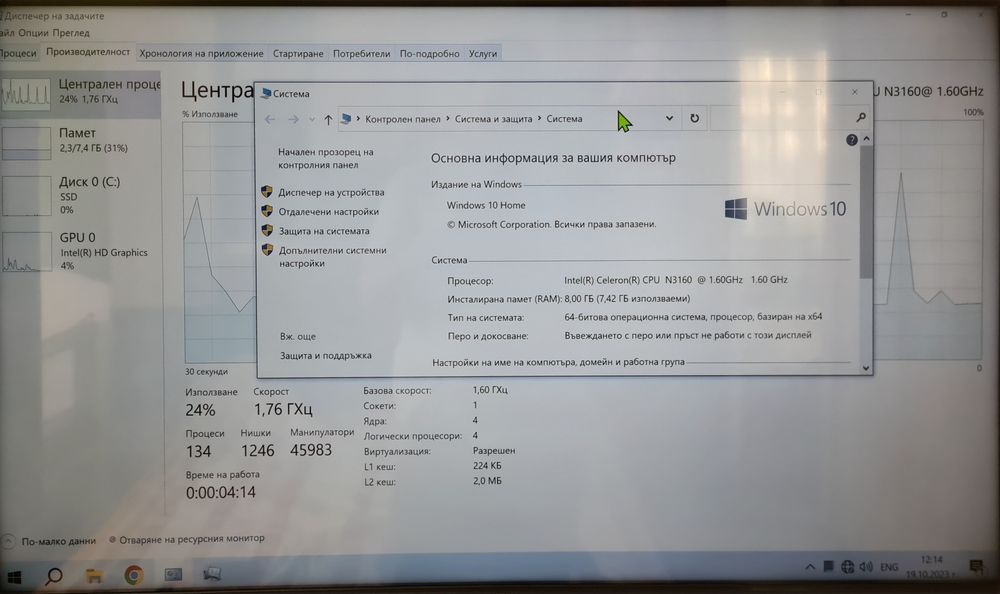Screen dimensions: 1000x594
Task: Click the По-малко данни button
Action: [50, 541]
